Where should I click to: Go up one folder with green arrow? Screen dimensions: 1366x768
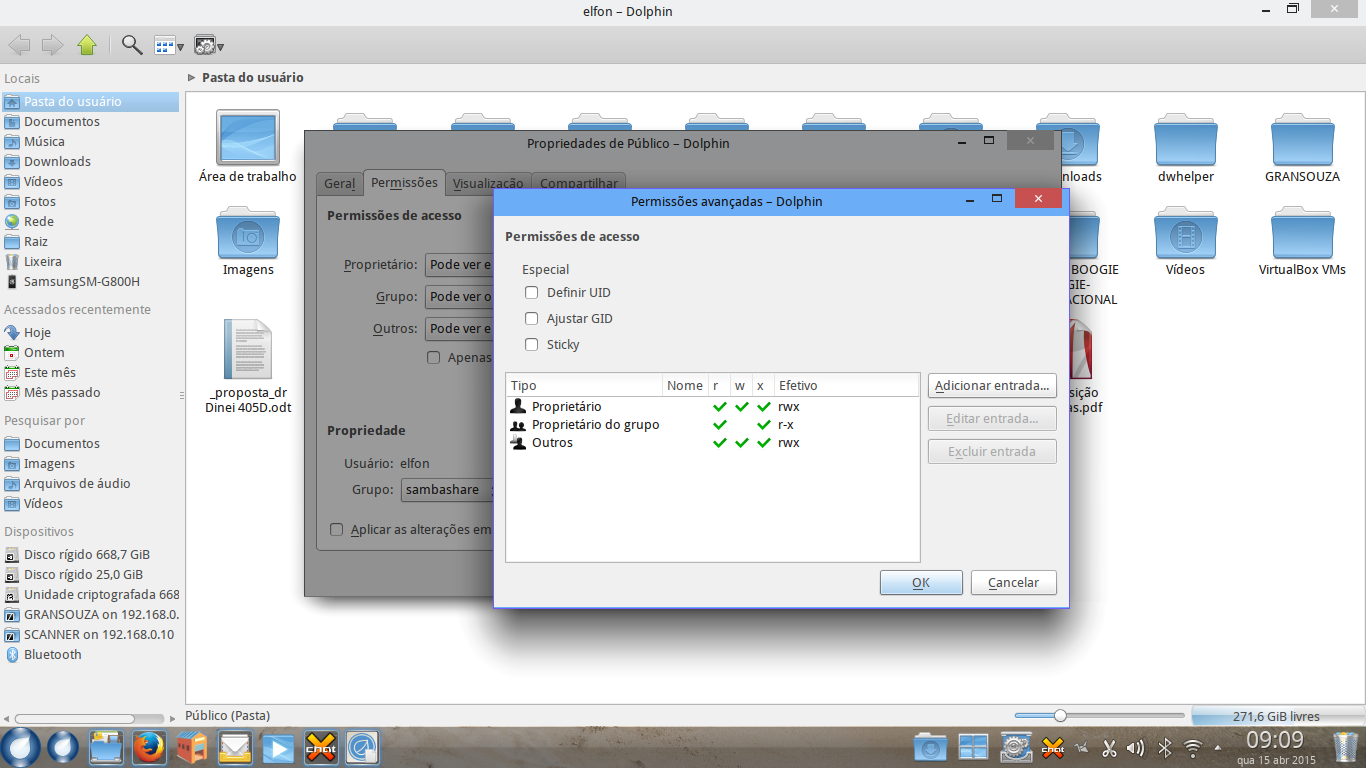[87, 44]
